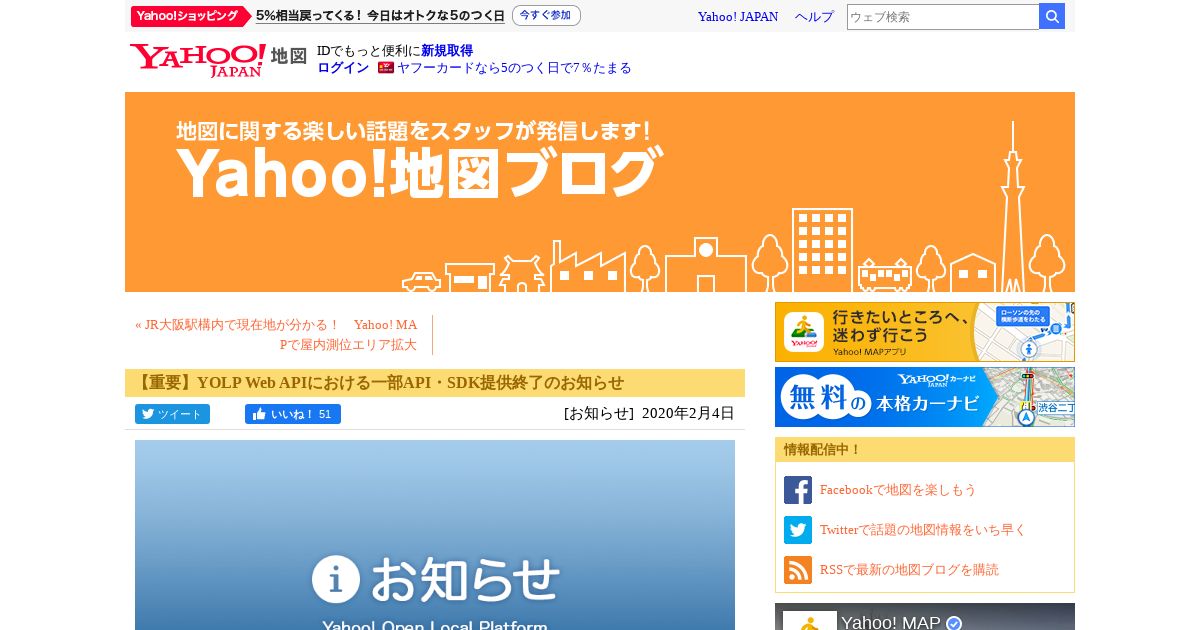The height and width of the screenshot is (630, 1200).
Task: Open the 5%相当戻ってくる shopping promo link
Action: click(380, 16)
